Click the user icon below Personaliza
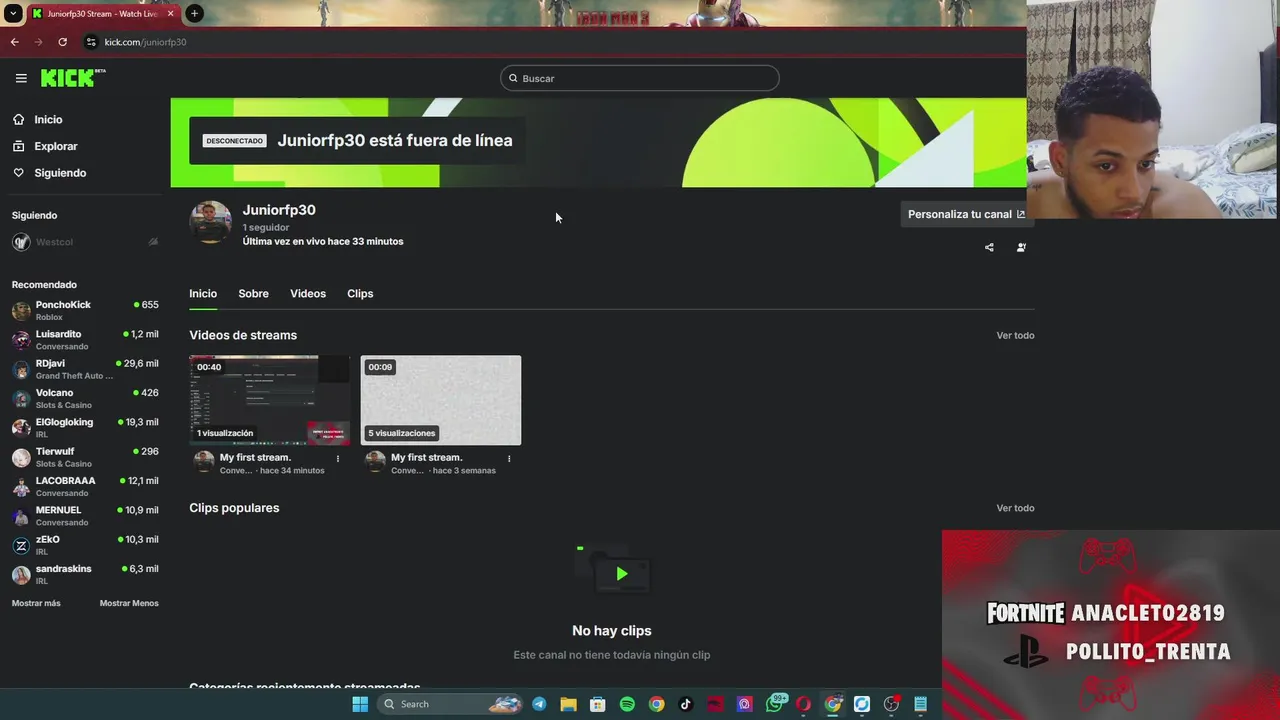Viewport: 1280px width, 720px height. (x=1021, y=247)
